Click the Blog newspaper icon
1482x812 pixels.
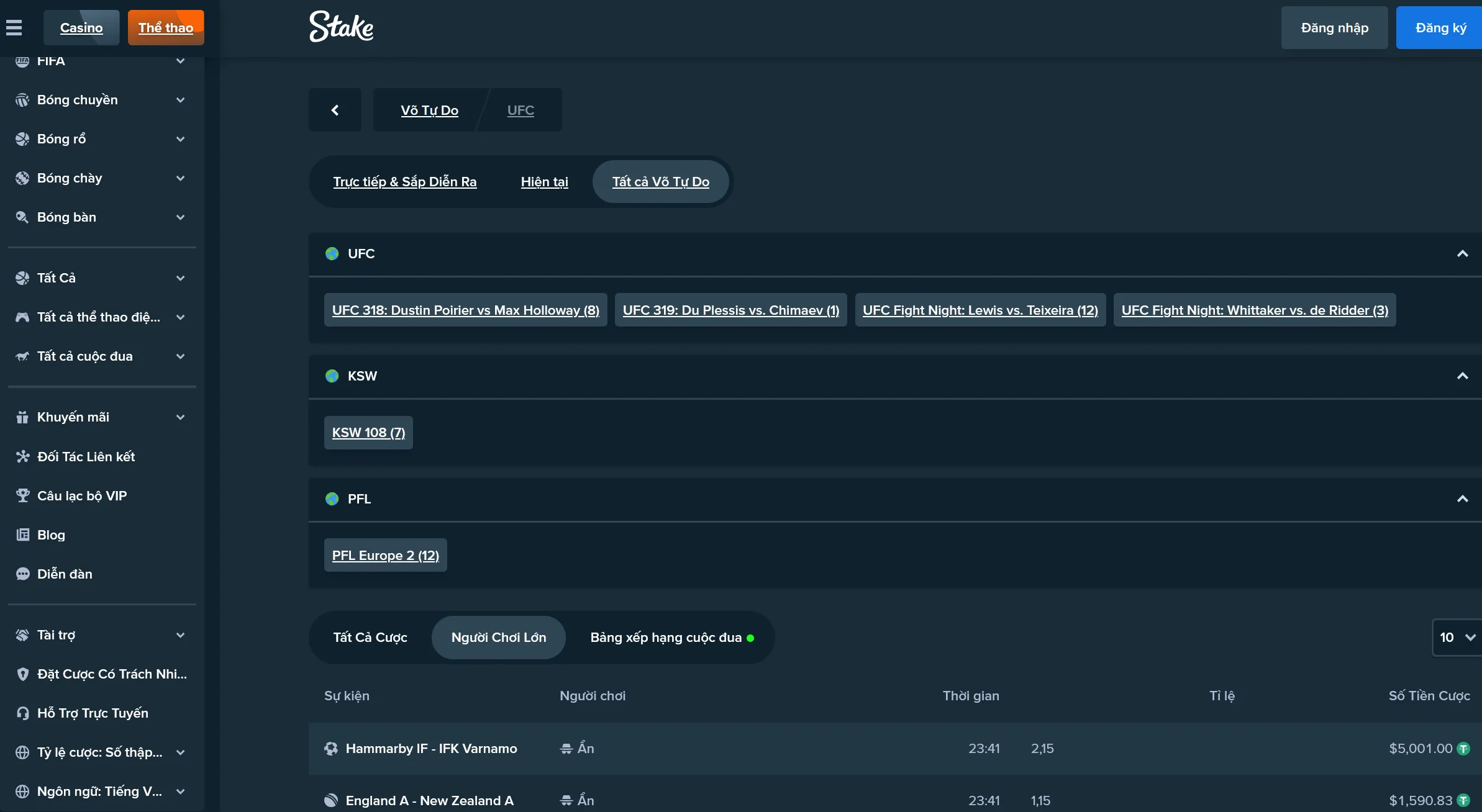pyautogui.click(x=22, y=535)
